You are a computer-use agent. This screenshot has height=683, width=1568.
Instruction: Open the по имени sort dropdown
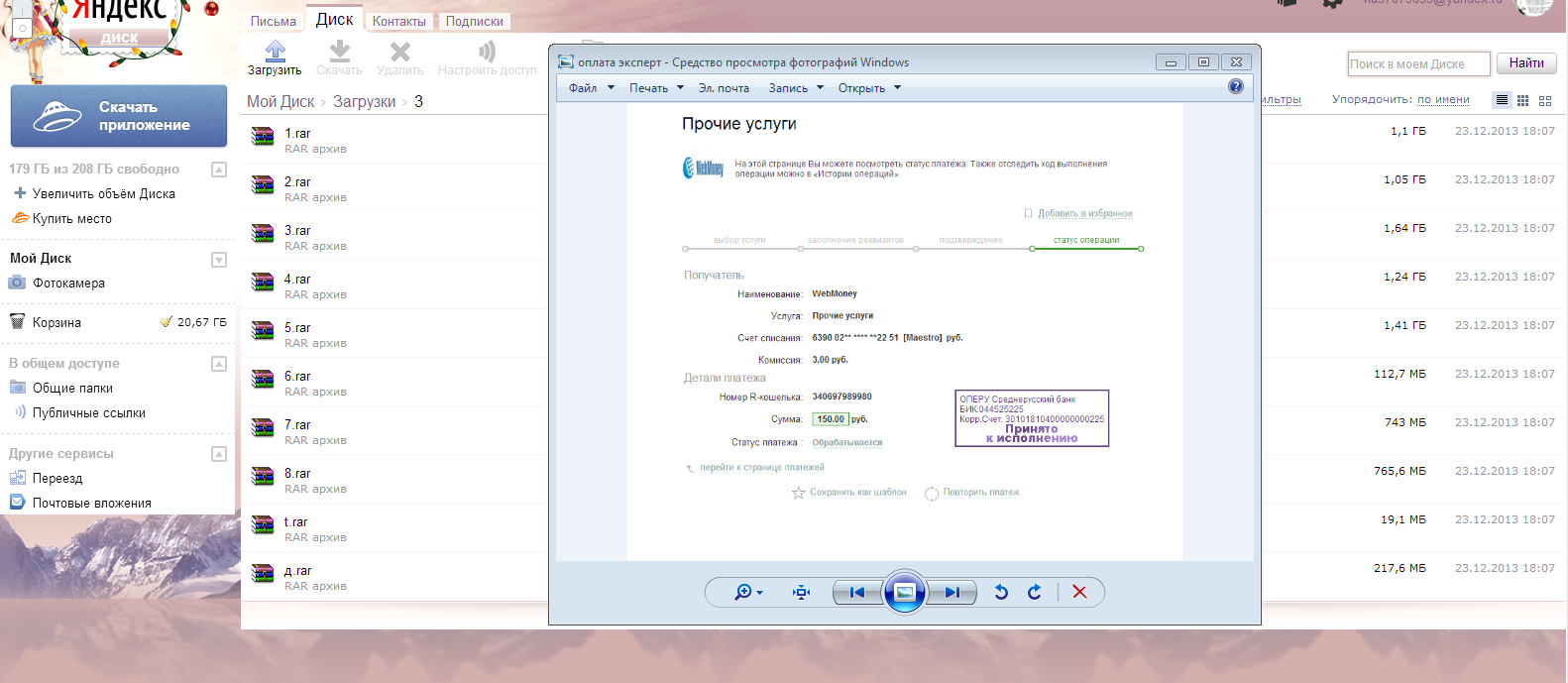tap(1443, 99)
